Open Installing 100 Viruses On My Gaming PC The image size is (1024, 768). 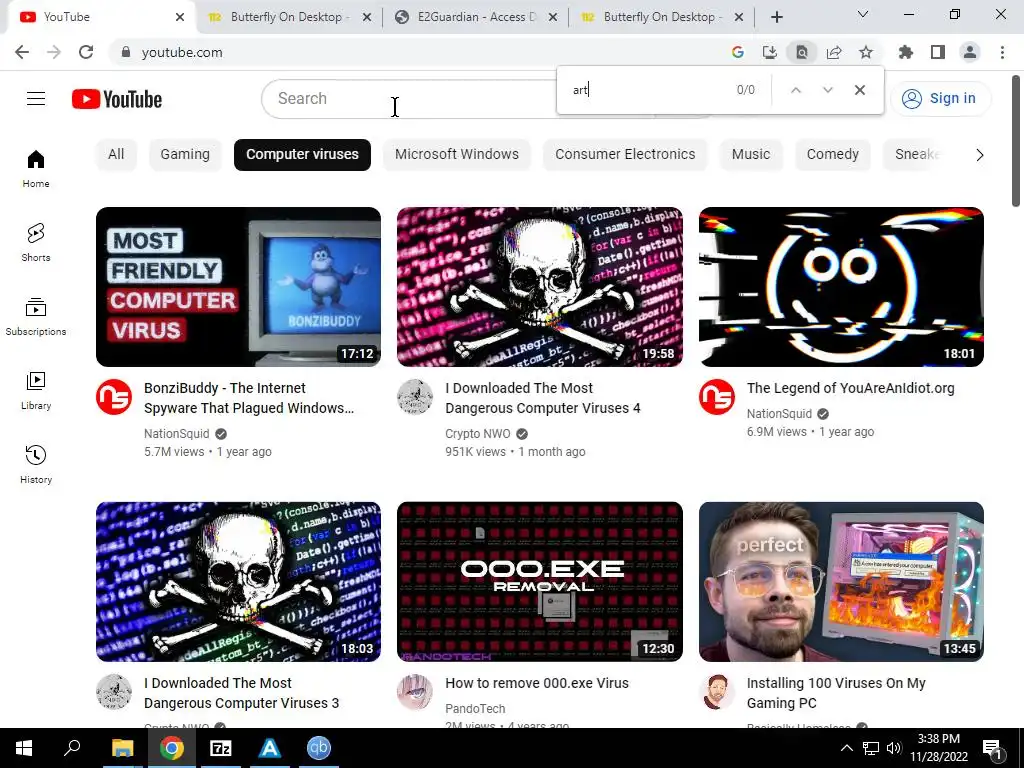coord(836,693)
